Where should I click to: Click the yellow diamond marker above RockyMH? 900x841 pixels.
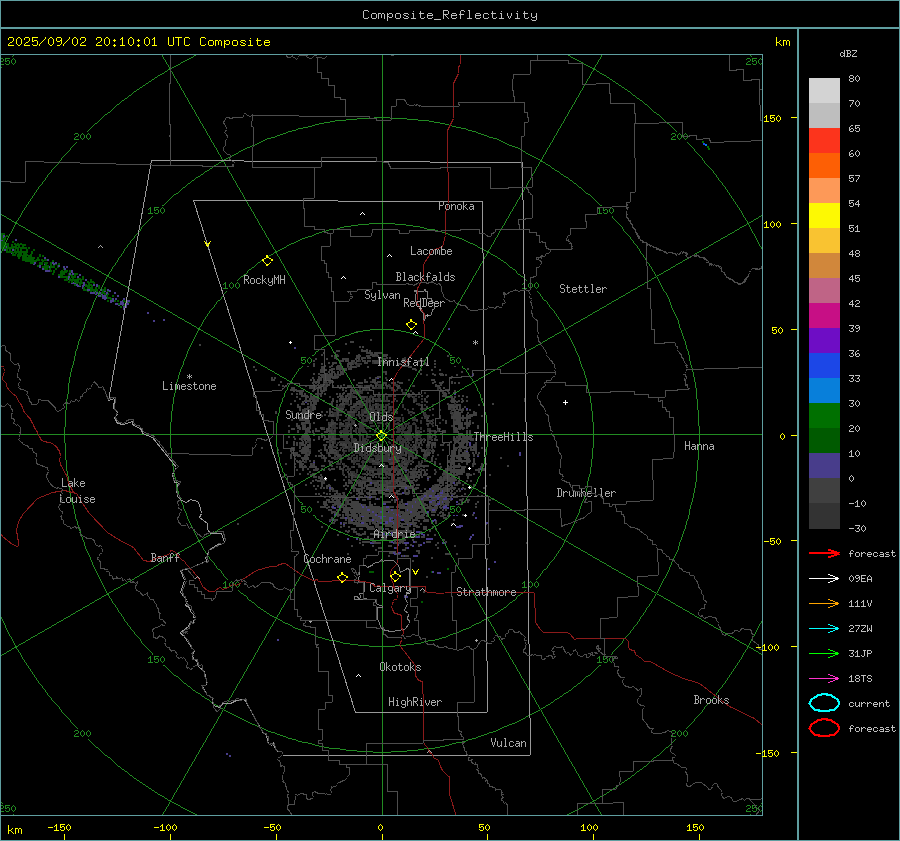pyautogui.click(x=267, y=261)
